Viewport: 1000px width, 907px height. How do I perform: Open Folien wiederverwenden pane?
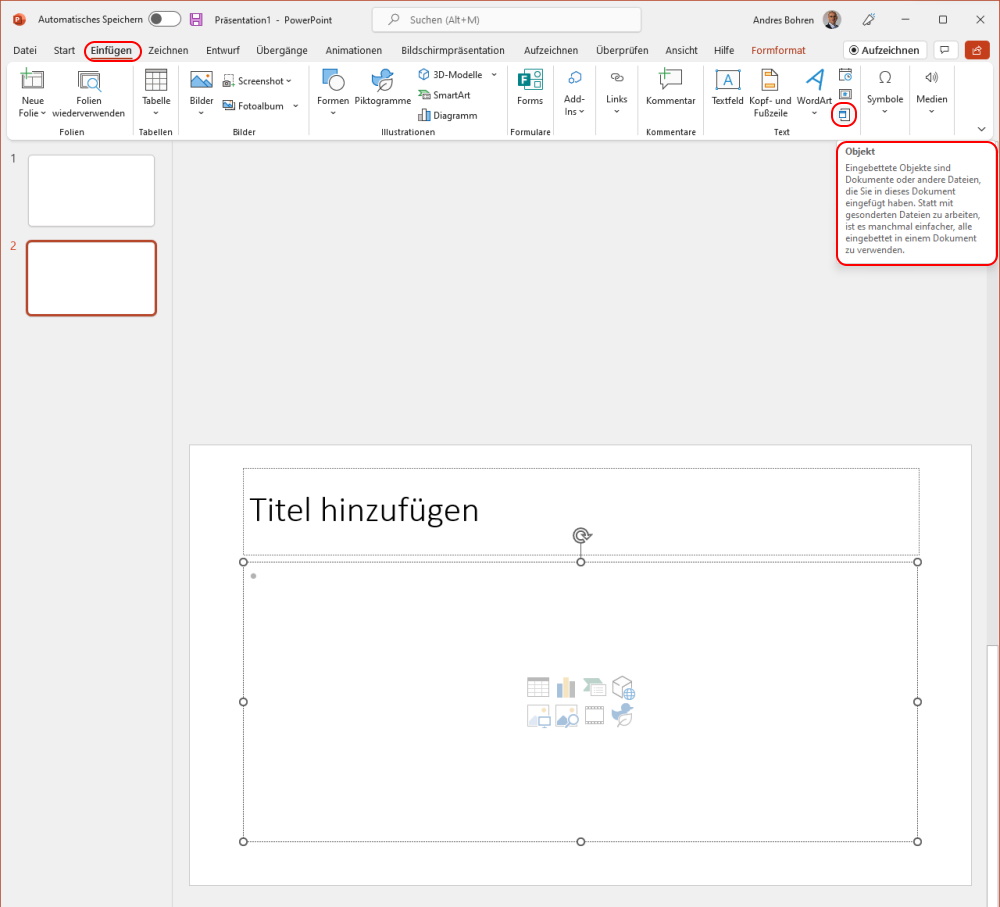pos(89,93)
